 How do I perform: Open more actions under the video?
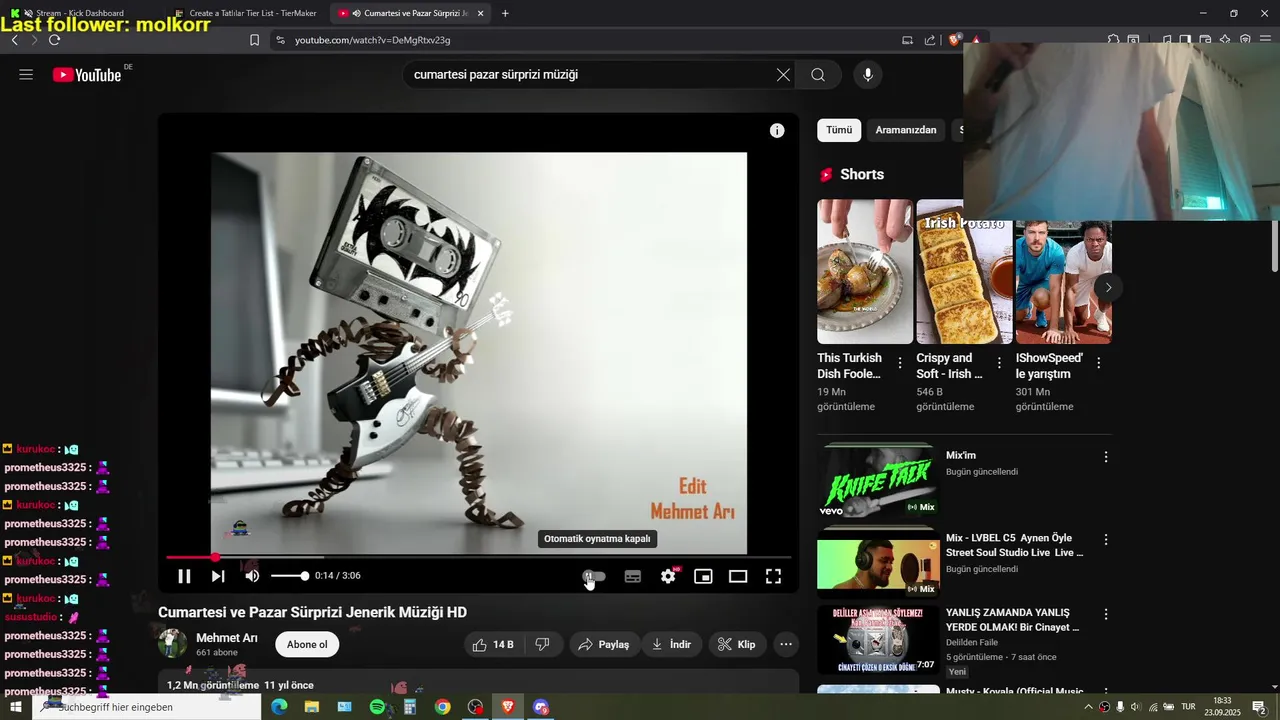point(786,645)
